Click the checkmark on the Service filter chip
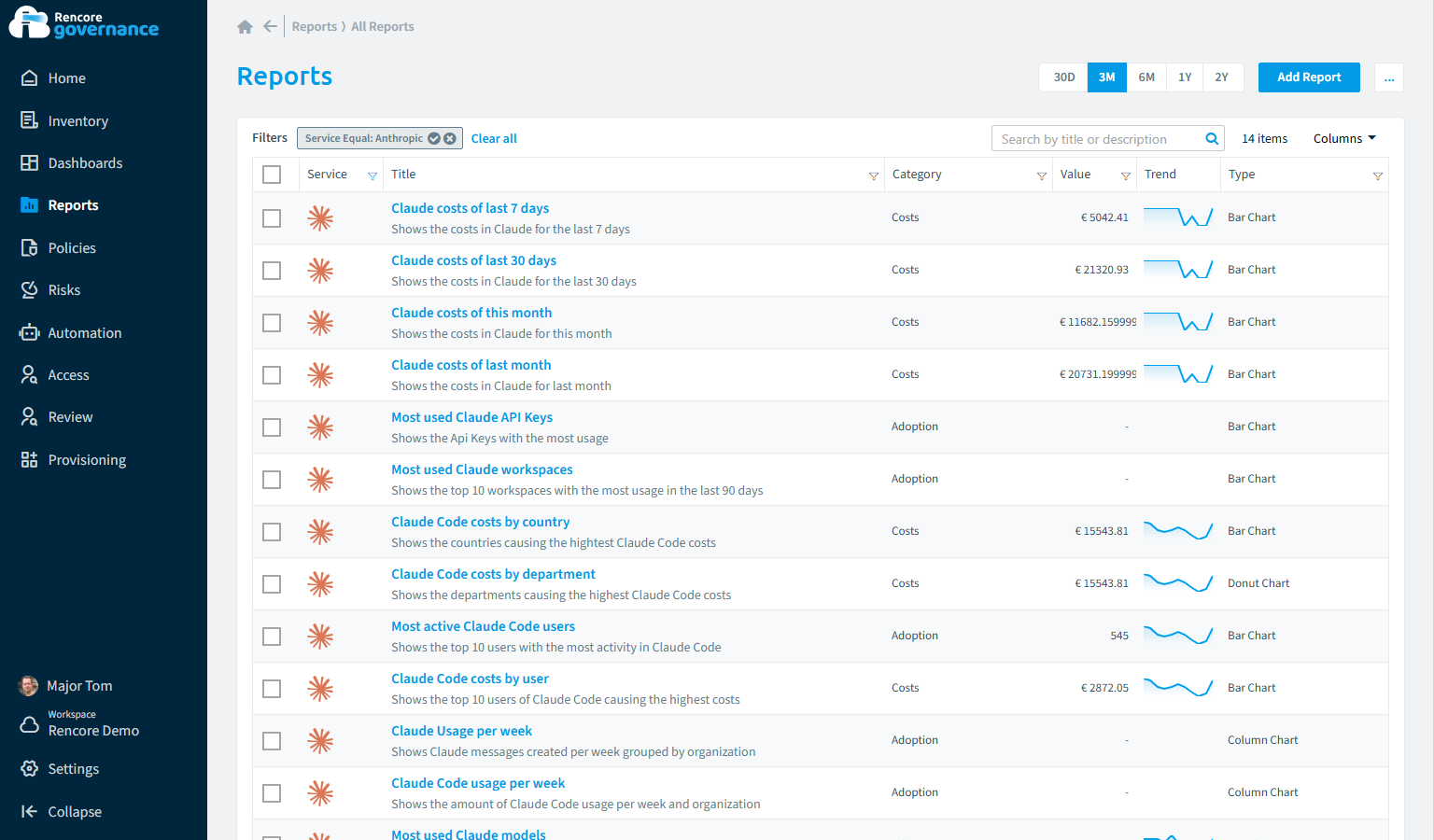This screenshot has height=840, width=1434. (x=434, y=138)
